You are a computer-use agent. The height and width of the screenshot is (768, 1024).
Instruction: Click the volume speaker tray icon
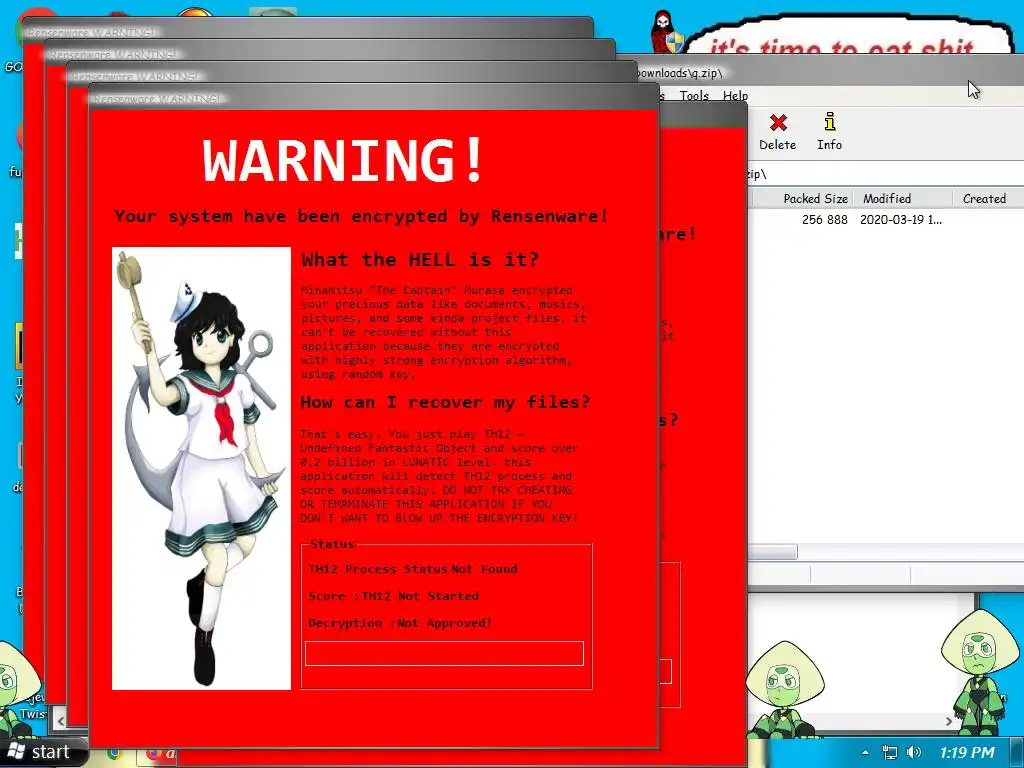click(x=914, y=753)
